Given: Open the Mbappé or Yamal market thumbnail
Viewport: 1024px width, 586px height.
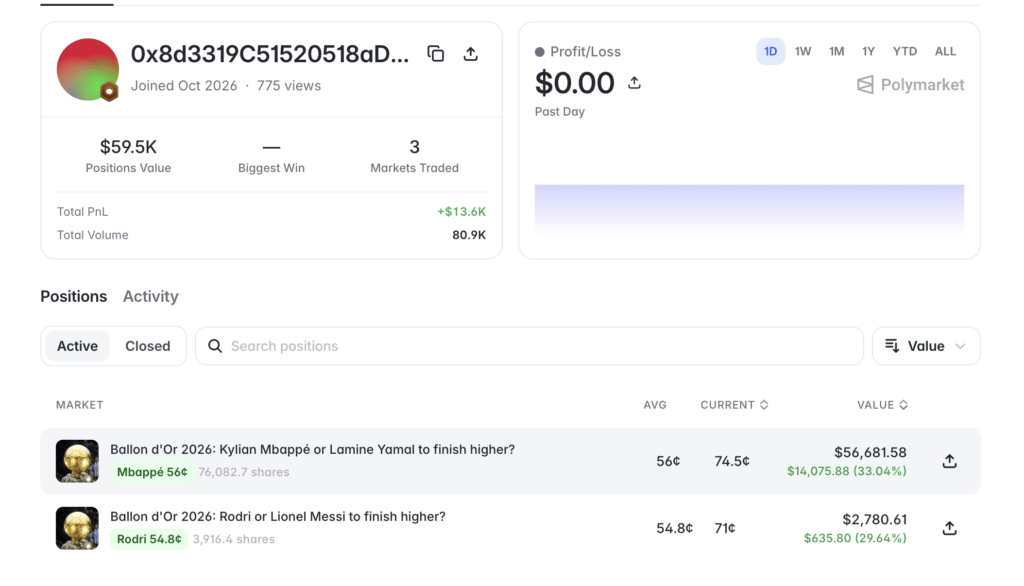Looking at the screenshot, I should tap(77, 461).
